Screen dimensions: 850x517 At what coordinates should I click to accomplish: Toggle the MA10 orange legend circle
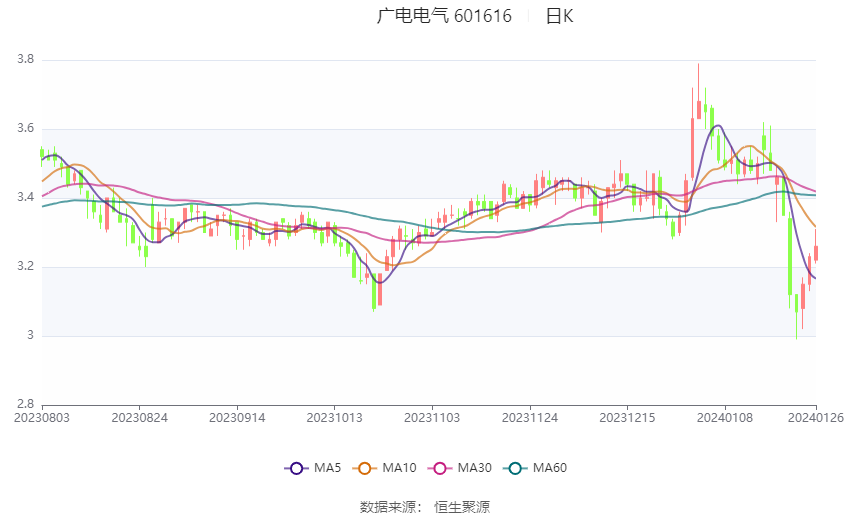tap(364, 468)
